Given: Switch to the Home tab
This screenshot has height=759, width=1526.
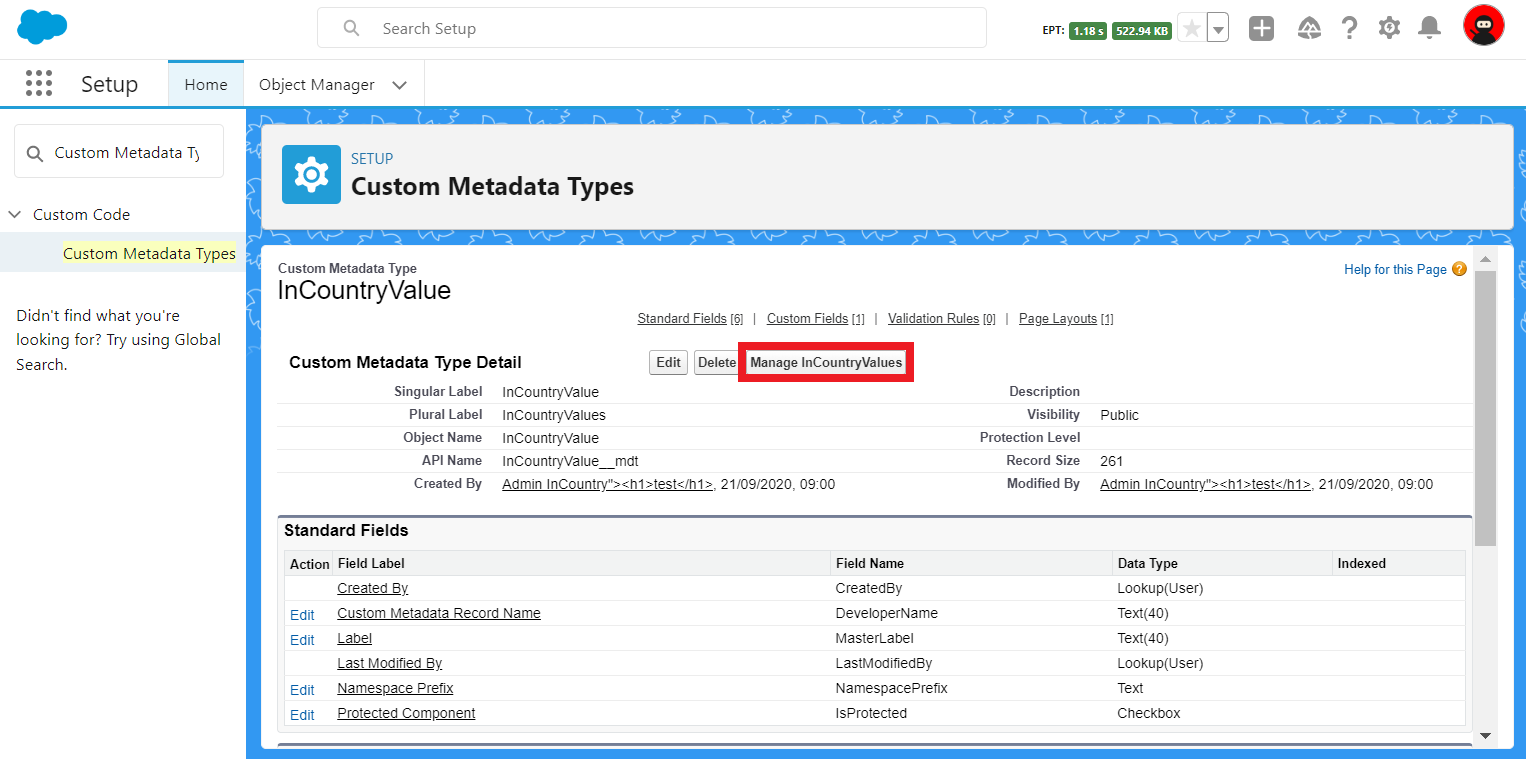Looking at the screenshot, I should coord(205,84).
